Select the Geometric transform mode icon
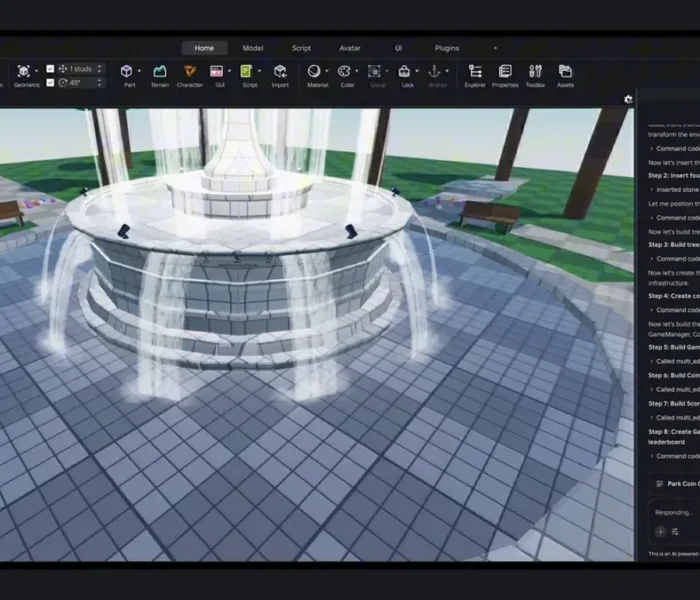This screenshot has width=700, height=600. 24,71
